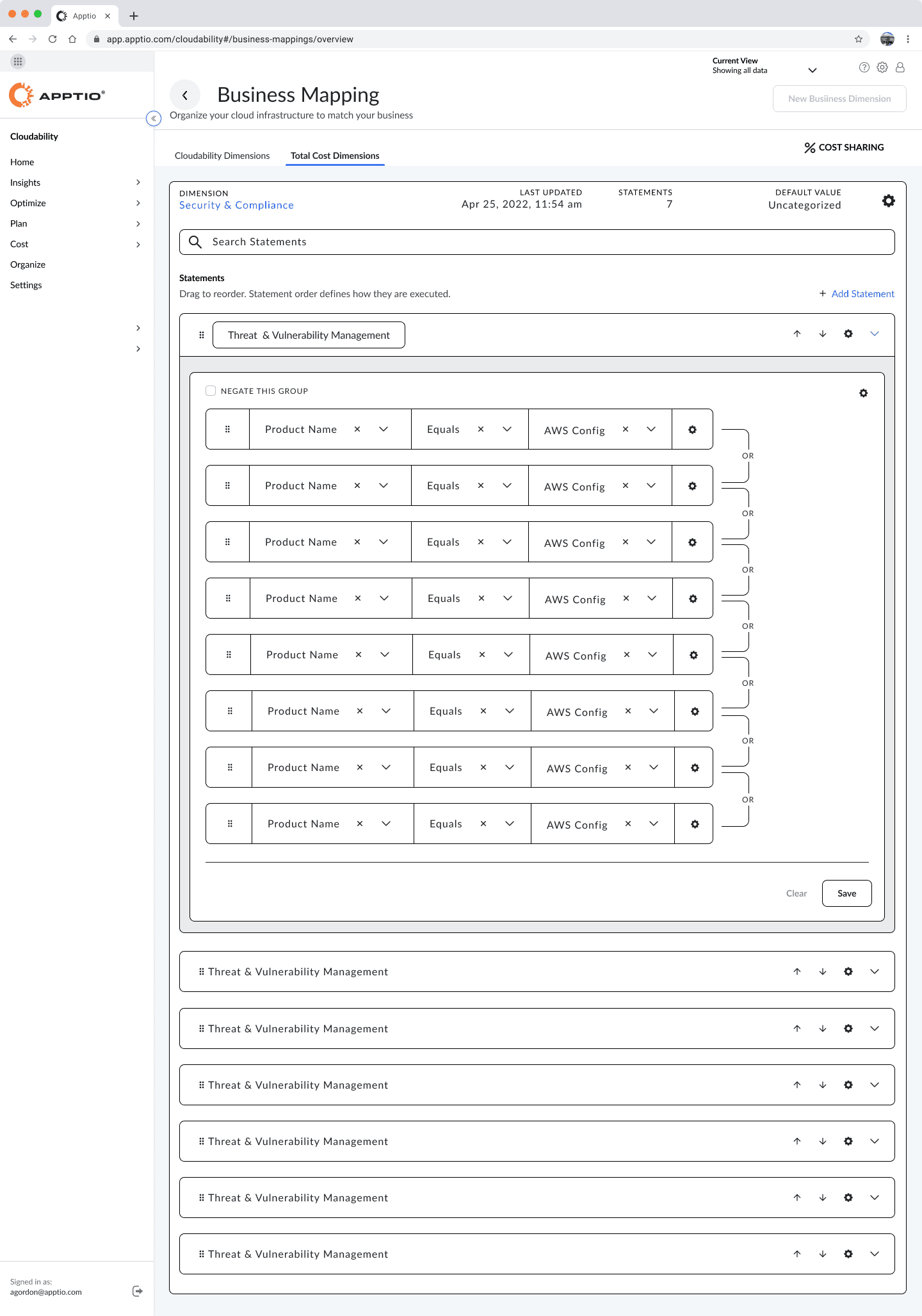Grab the drag handle of the first condition row
Viewport: 922px width, 1316px height.
tap(227, 429)
